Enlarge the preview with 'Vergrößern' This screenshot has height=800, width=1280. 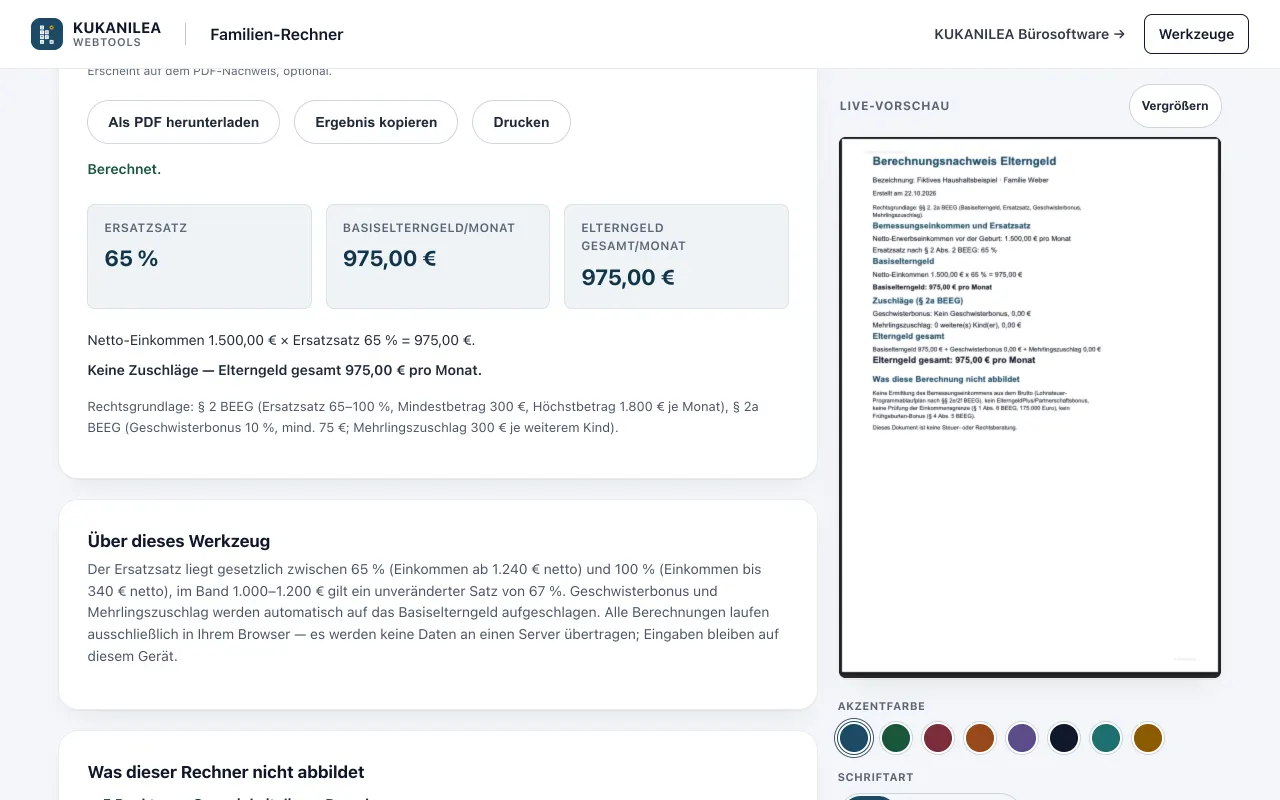tap(1175, 106)
